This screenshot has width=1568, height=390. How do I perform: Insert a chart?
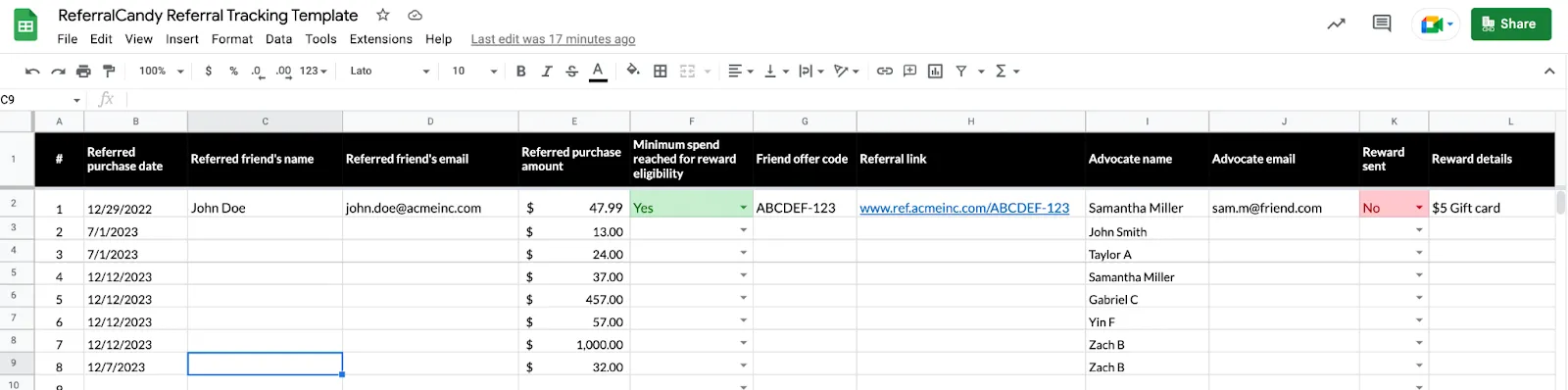tap(935, 71)
